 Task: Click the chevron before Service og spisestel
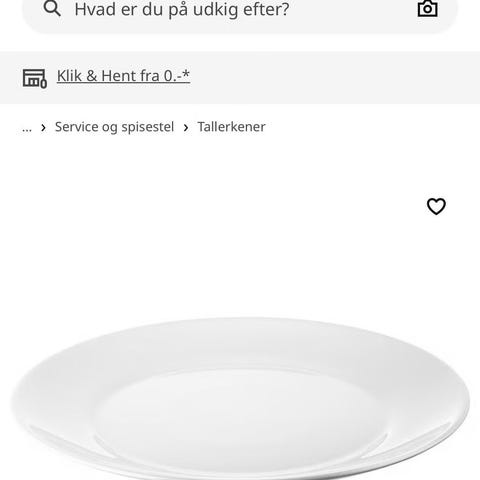[43, 127]
